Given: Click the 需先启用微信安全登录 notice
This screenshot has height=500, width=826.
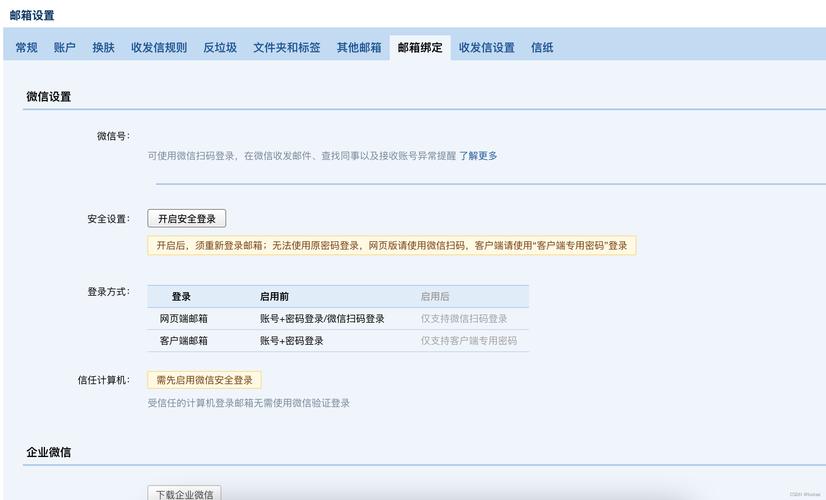Looking at the screenshot, I should [204, 380].
